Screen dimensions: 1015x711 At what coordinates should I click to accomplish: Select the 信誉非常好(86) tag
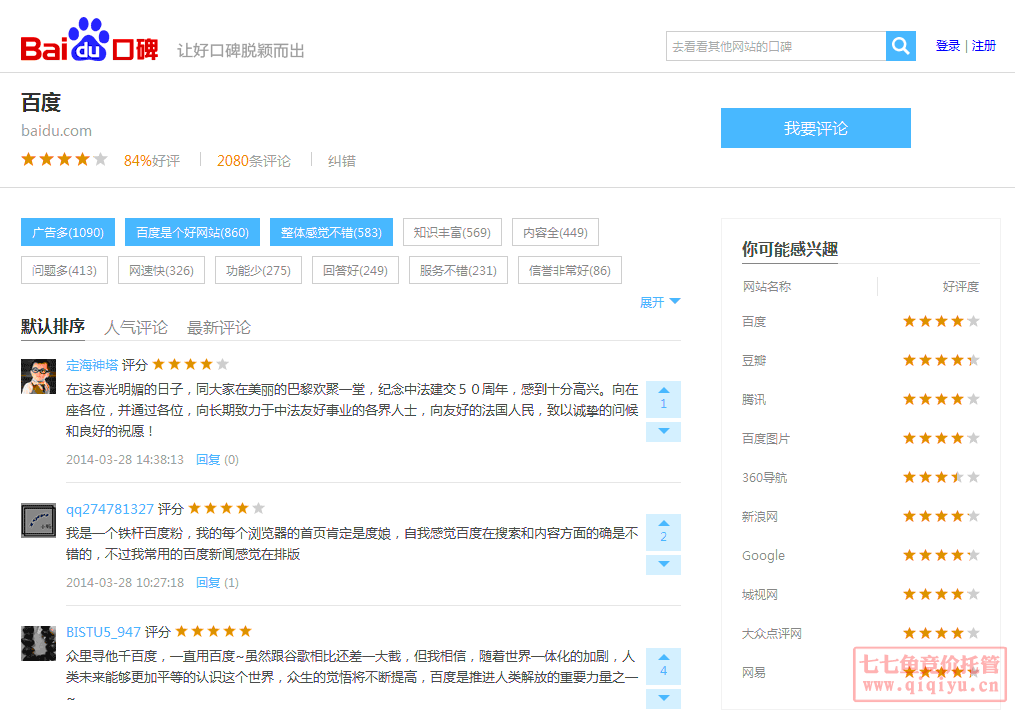pyautogui.click(x=570, y=271)
